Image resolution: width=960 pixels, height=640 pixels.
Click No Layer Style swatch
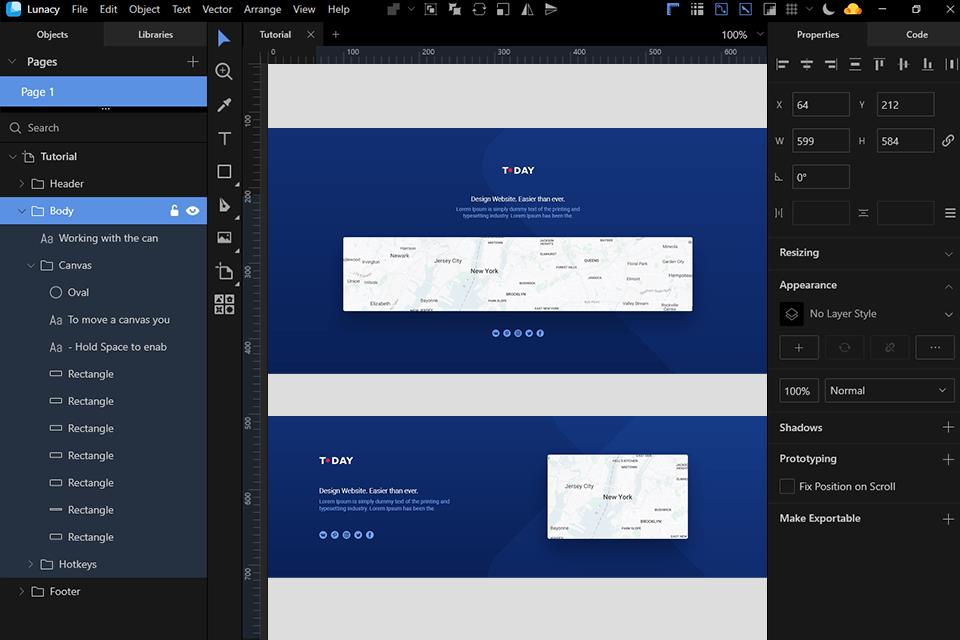(x=791, y=314)
